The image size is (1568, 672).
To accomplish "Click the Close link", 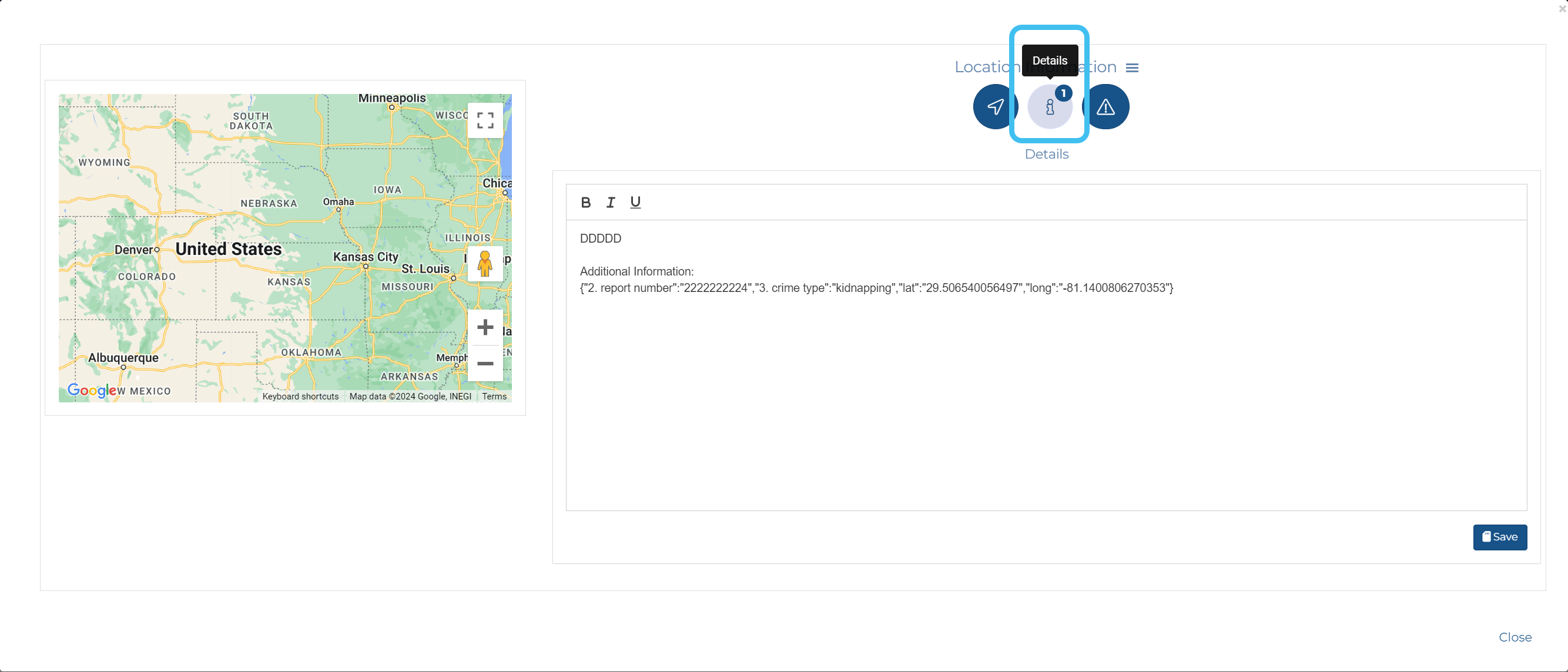I will pyautogui.click(x=1515, y=637).
